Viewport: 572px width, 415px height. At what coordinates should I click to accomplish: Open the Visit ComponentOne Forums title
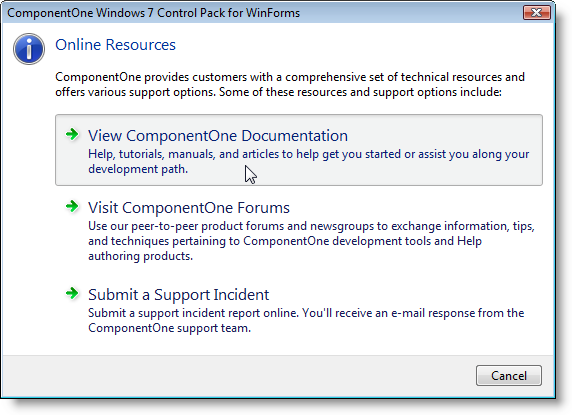coord(189,208)
